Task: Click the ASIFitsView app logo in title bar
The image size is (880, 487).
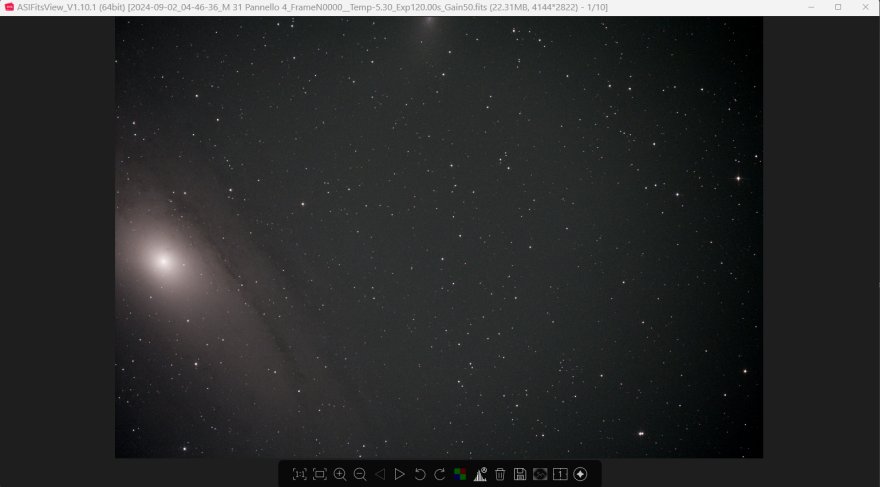Action: [x=9, y=7]
